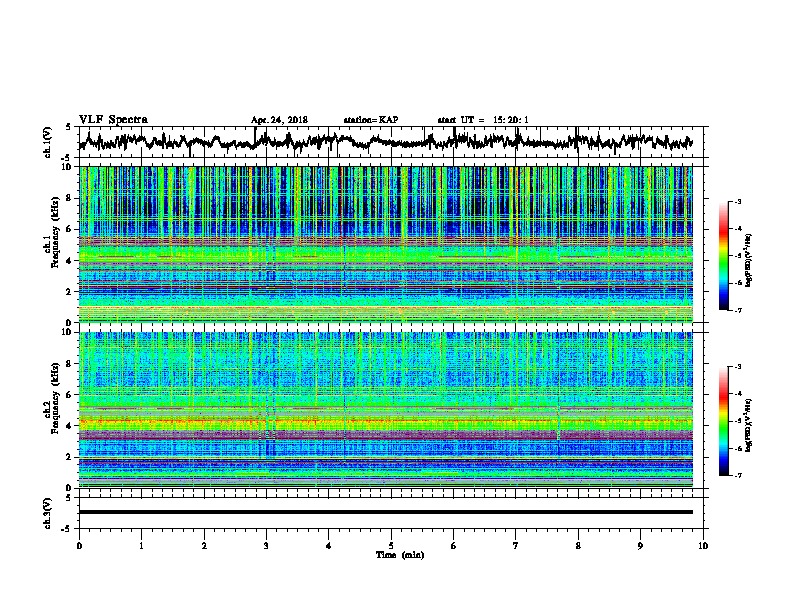Click the date 'Apr. 24, 2018'
The image size is (792, 612).
[x=279, y=120]
